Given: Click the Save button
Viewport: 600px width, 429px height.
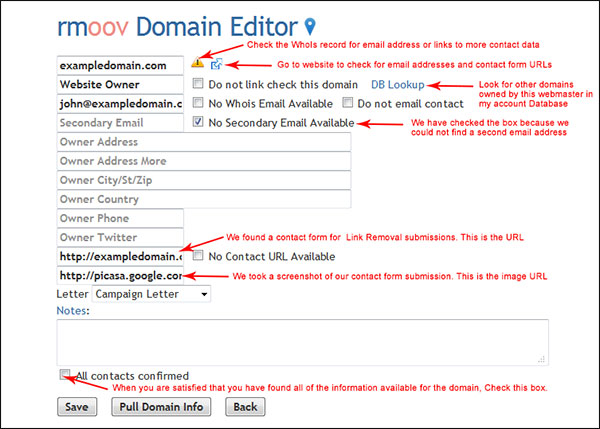Looking at the screenshot, I should point(77,407).
